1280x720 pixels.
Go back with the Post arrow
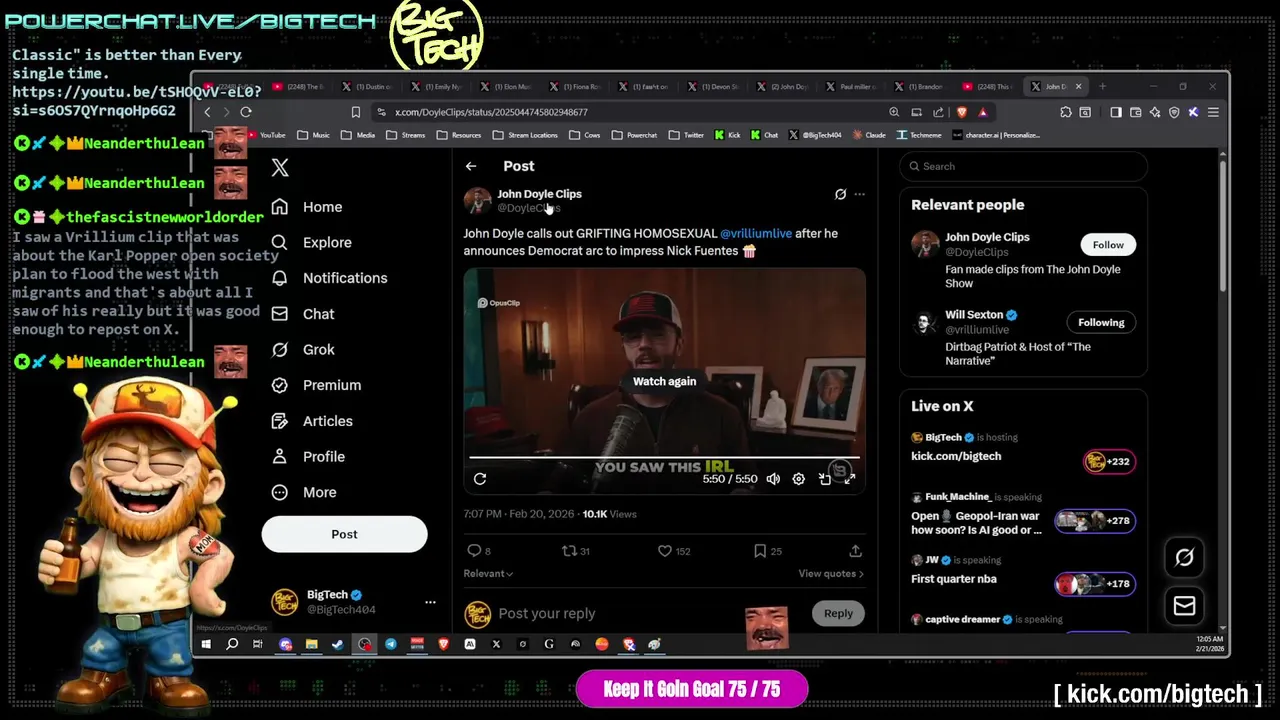tap(471, 166)
